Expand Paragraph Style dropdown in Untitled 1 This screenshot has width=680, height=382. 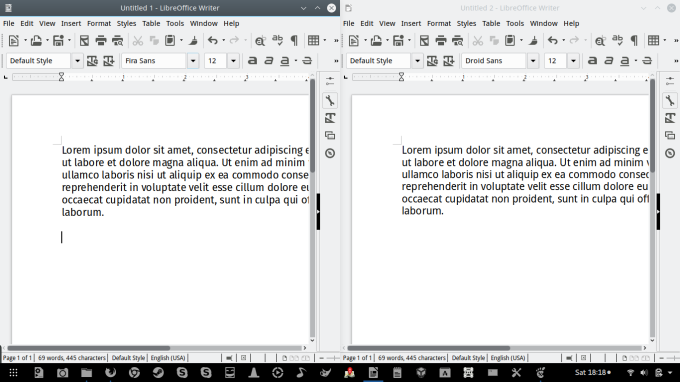[x=77, y=61]
